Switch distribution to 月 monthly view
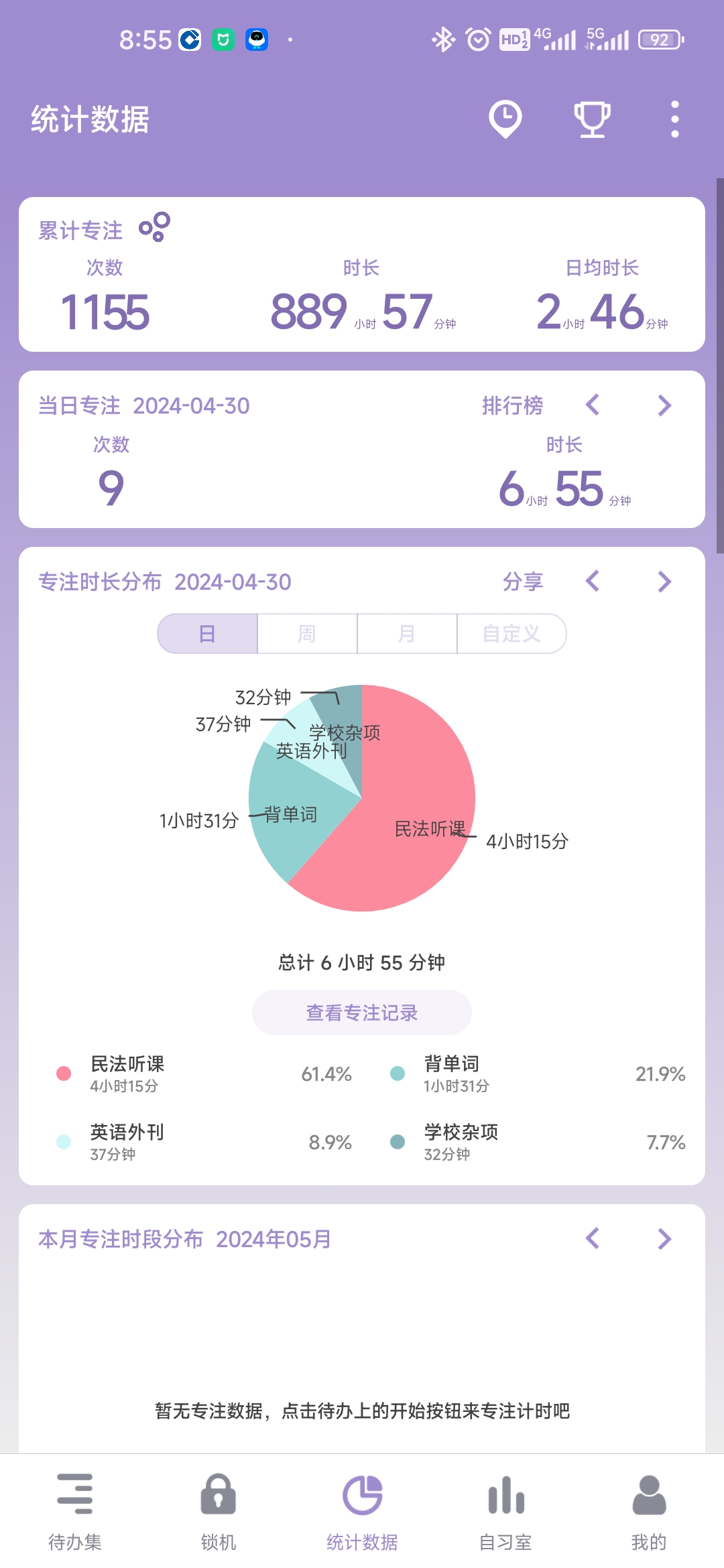This screenshot has height=1568, width=724. [407, 633]
